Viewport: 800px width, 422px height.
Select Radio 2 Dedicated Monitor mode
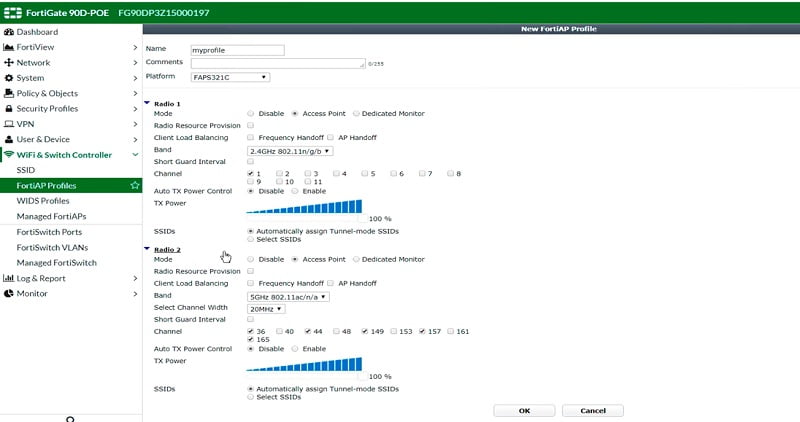356,259
